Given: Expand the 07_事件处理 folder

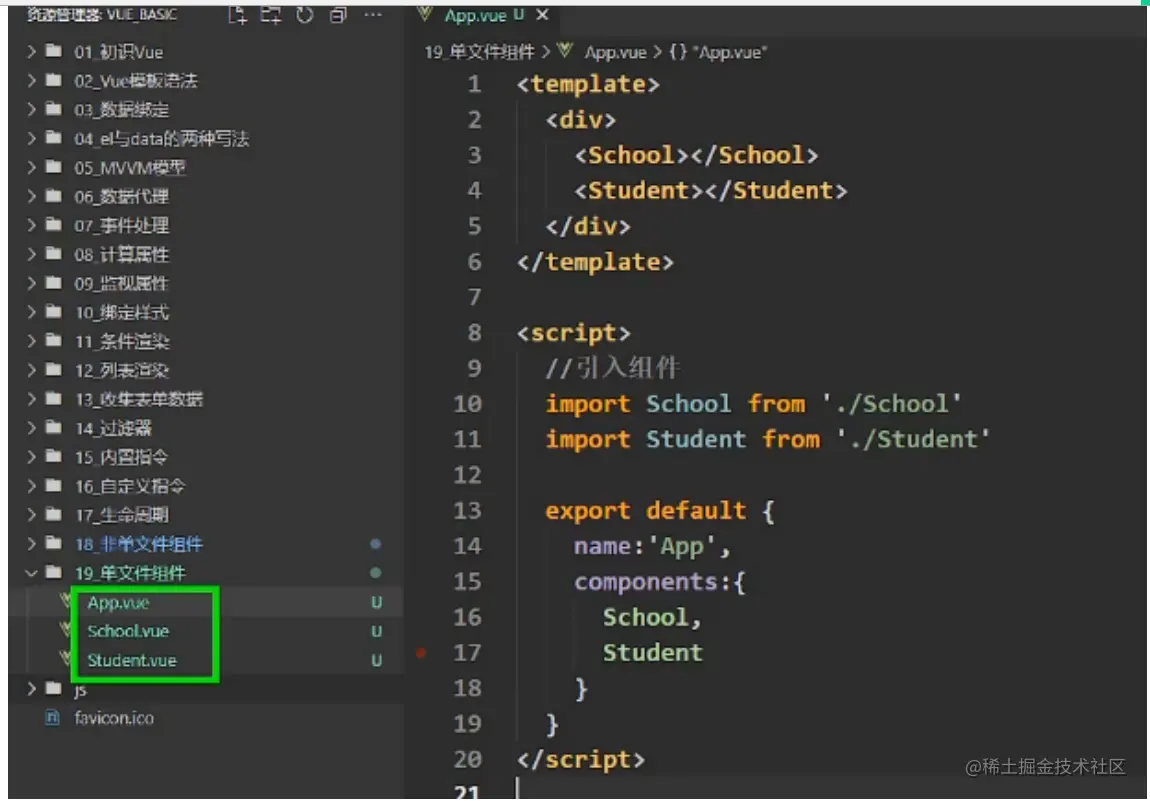Looking at the screenshot, I should coord(31,225).
